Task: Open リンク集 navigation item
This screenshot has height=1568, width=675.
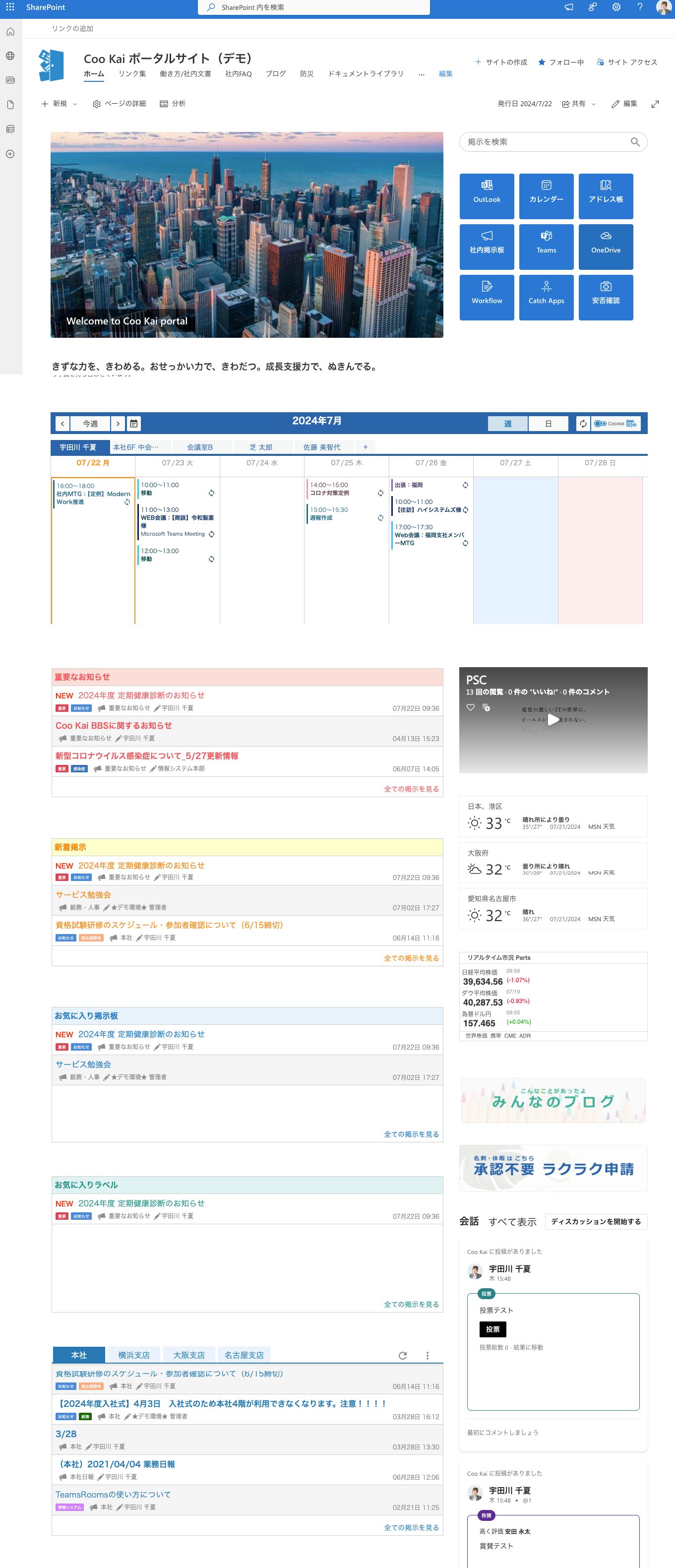Action: click(x=132, y=73)
